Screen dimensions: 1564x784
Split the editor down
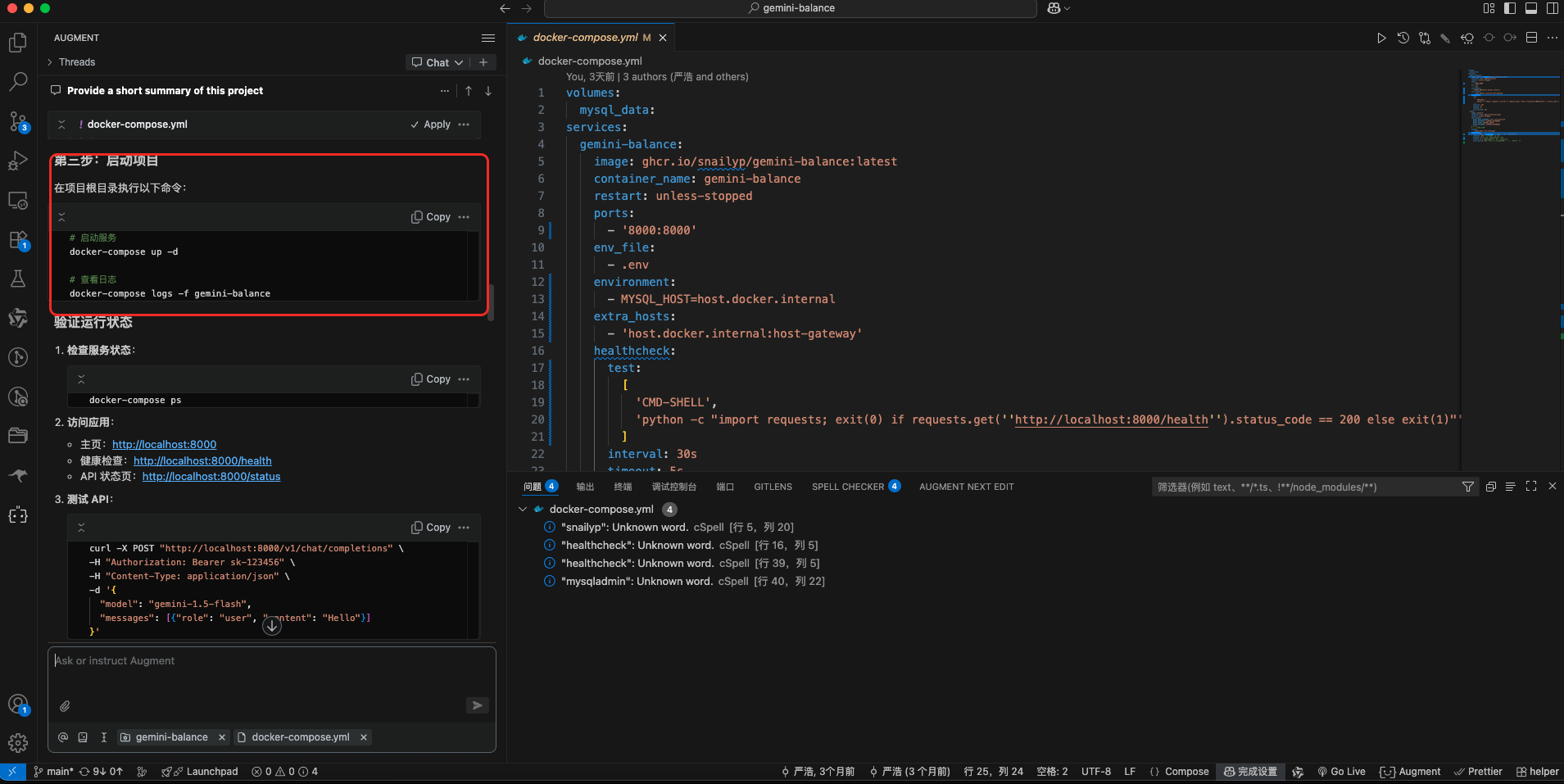(1531, 38)
